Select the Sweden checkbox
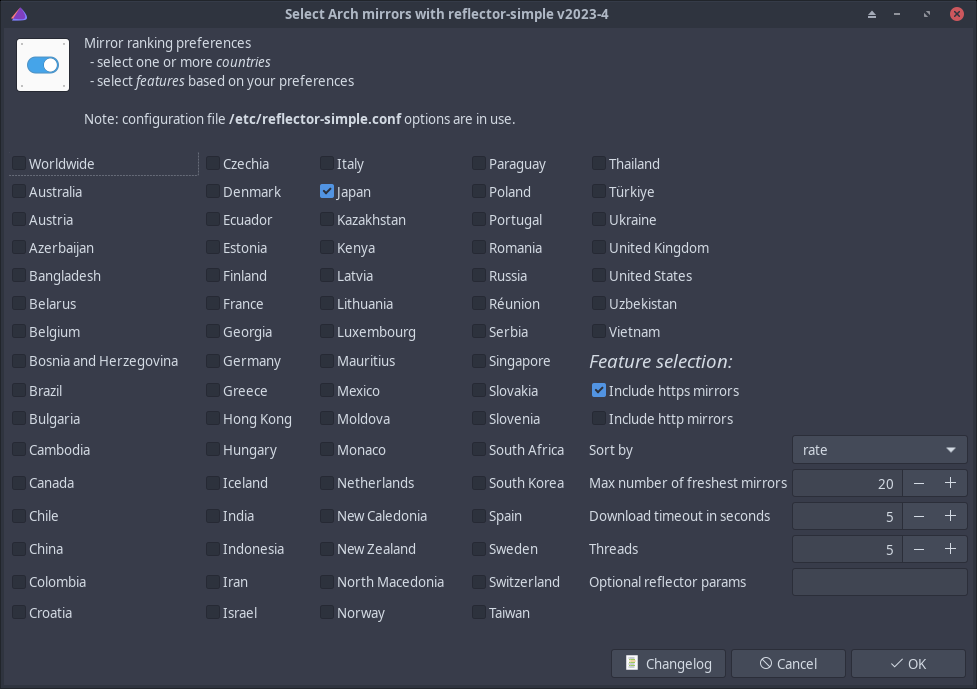The width and height of the screenshot is (977, 689). (479, 549)
